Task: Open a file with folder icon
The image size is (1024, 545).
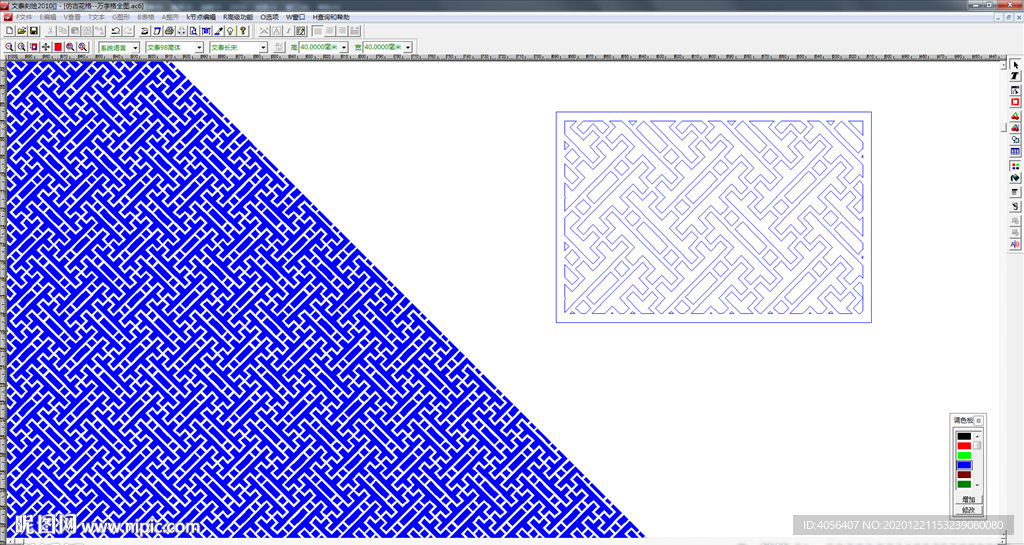Action: (22, 31)
